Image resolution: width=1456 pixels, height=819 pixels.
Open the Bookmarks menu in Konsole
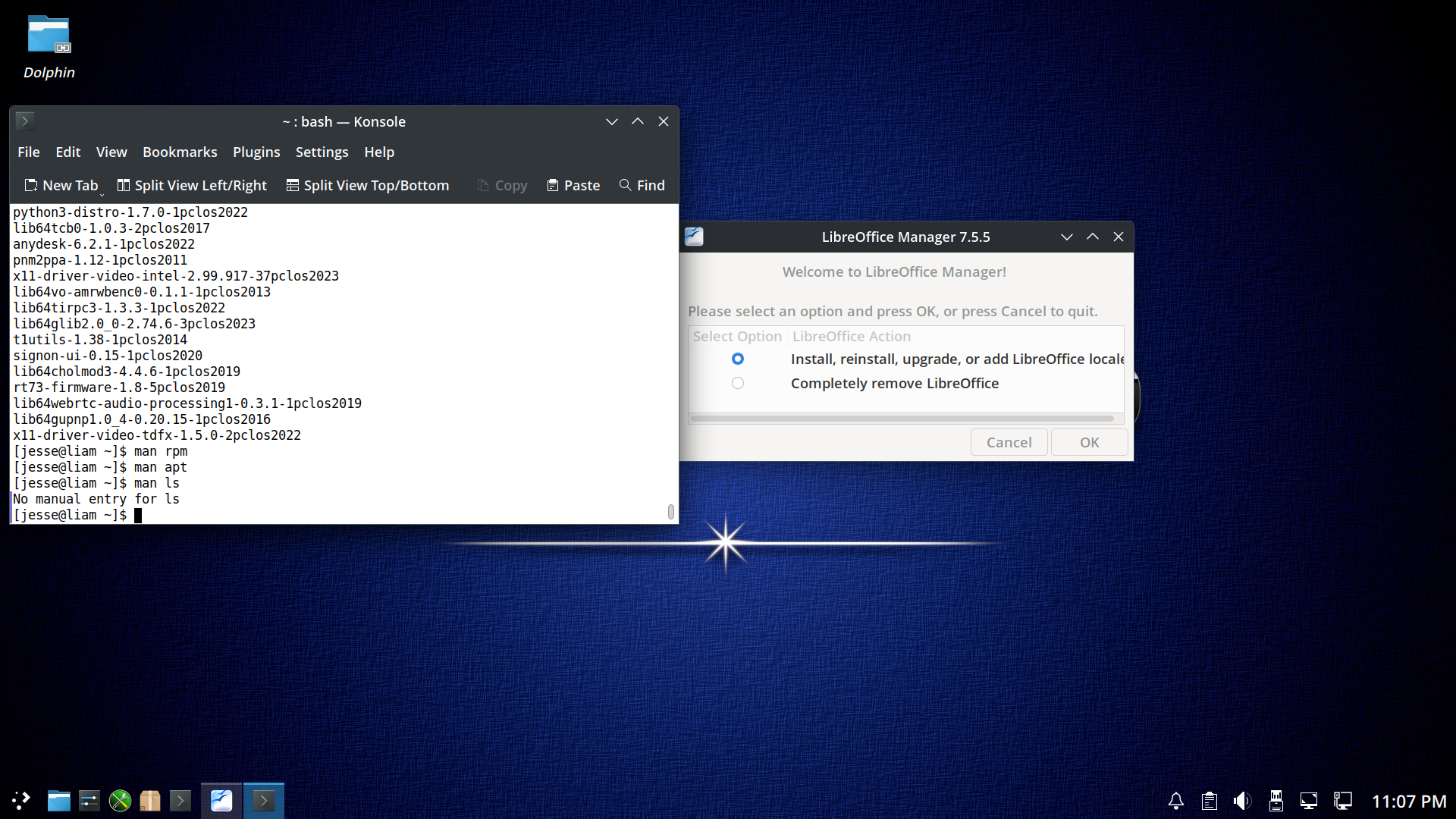point(180,152)
